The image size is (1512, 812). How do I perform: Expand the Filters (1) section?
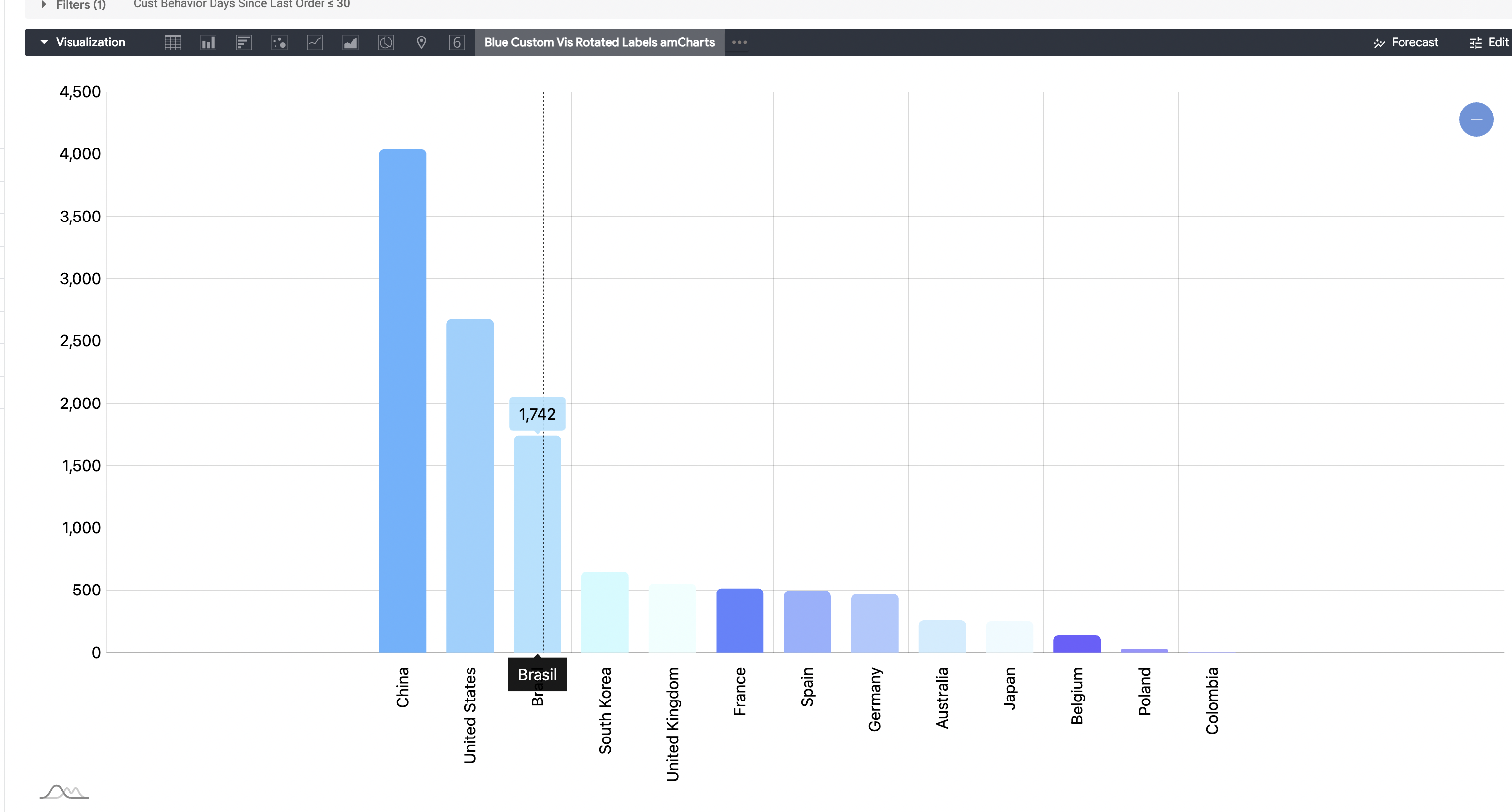click(x=43, y=5)
